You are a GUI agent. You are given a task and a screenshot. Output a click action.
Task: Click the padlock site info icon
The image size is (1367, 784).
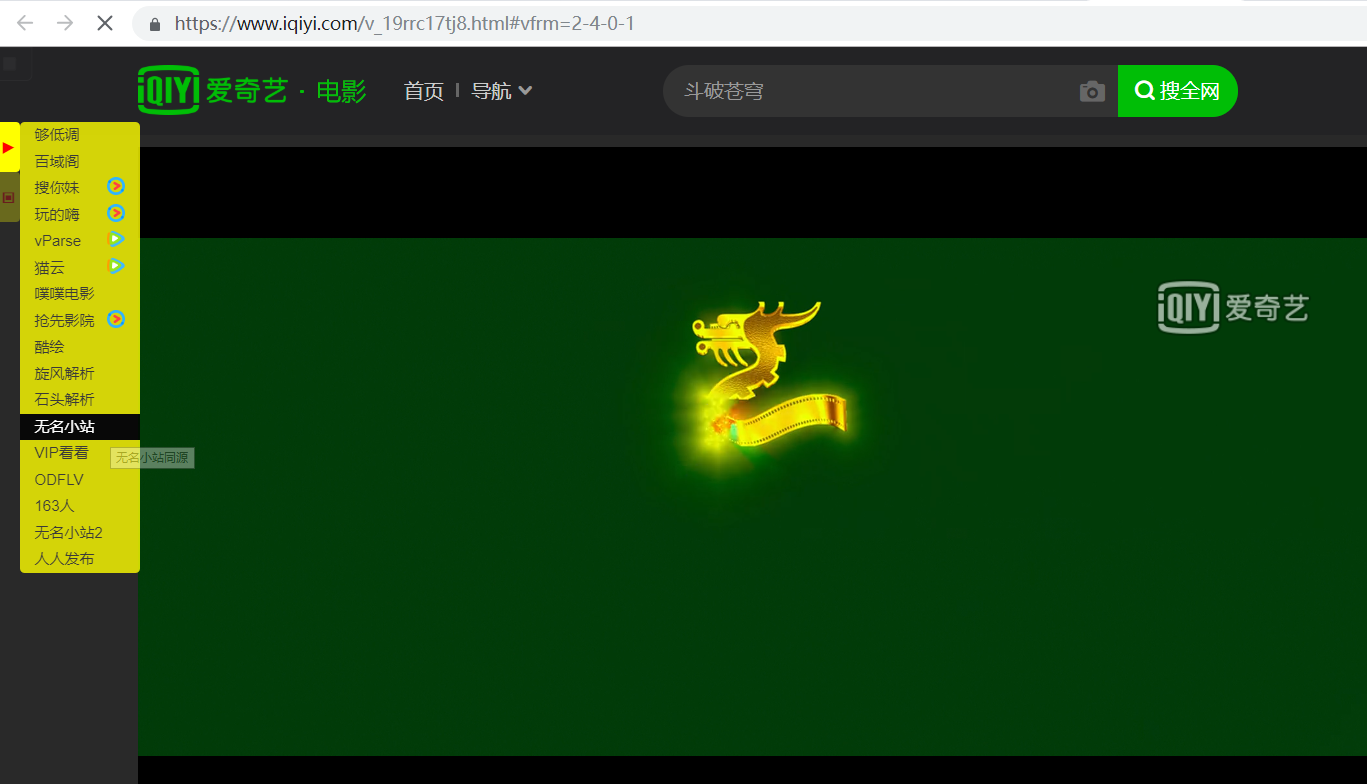pyautogui.click(x=154, y=23)
